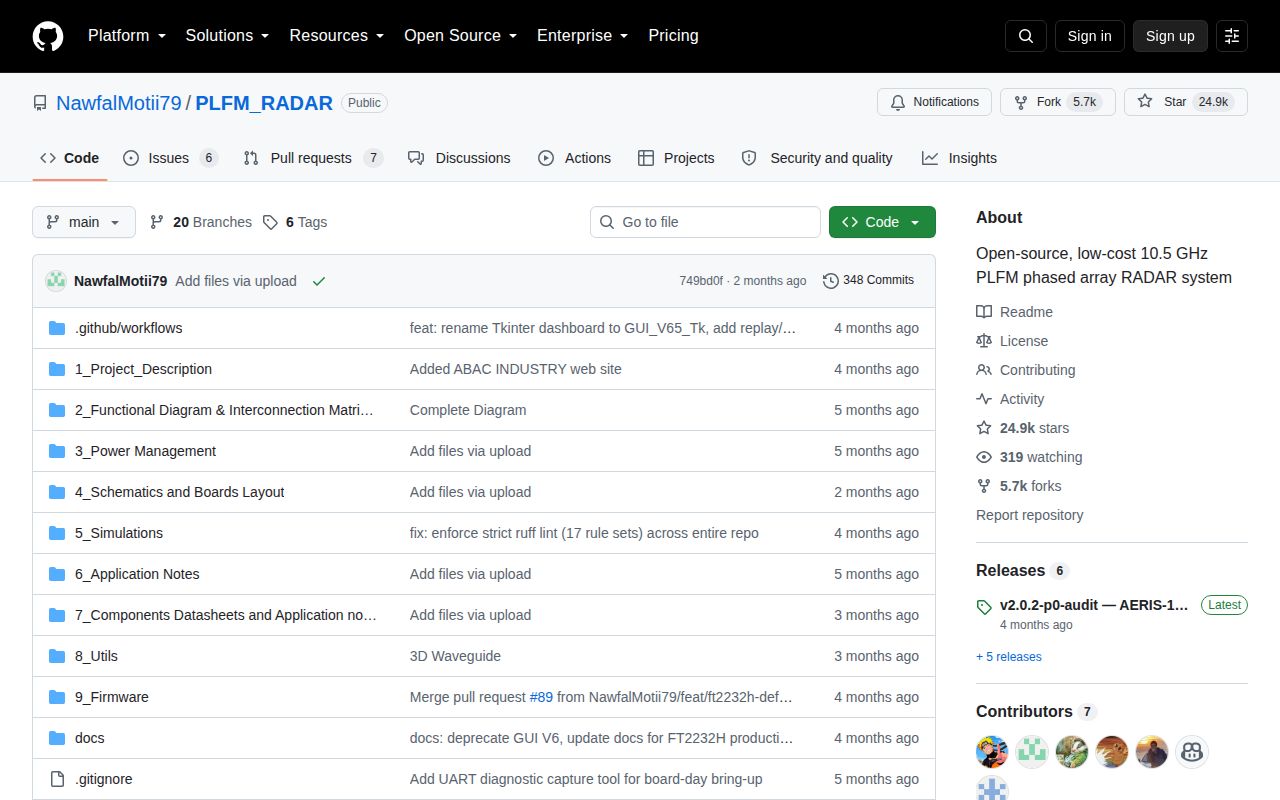The width and height of the screenshot is (1280, 800).
Task: Click the last contributor avatar in first row
Action: click(x=1192, y=752)
